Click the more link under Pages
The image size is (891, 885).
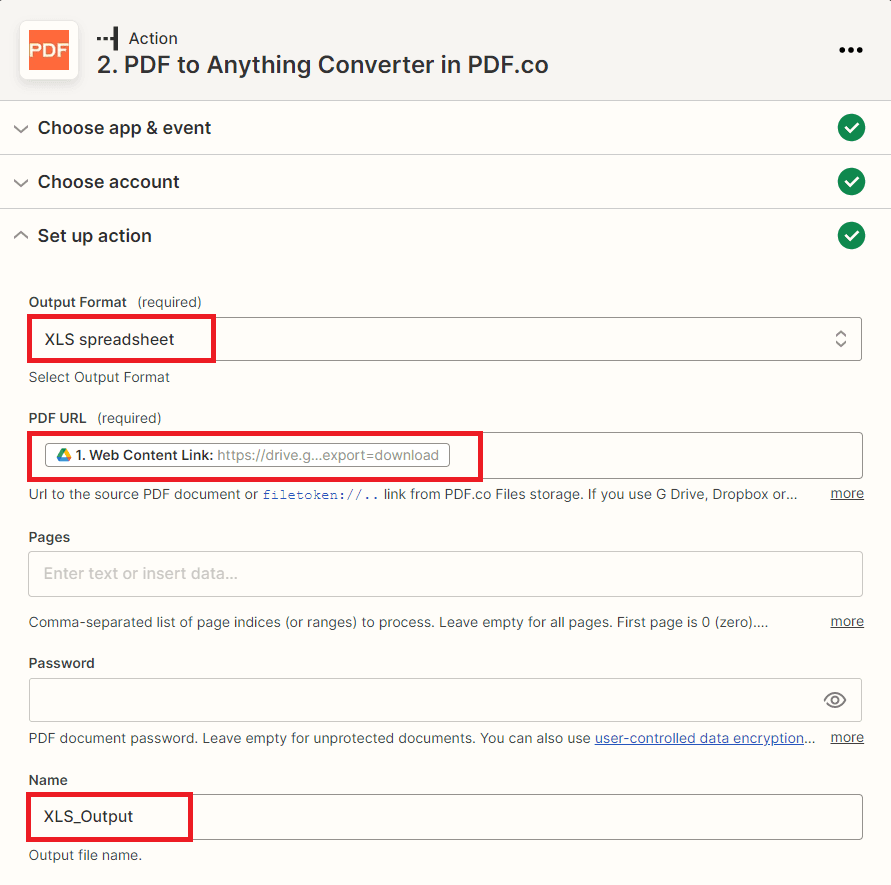846,621
